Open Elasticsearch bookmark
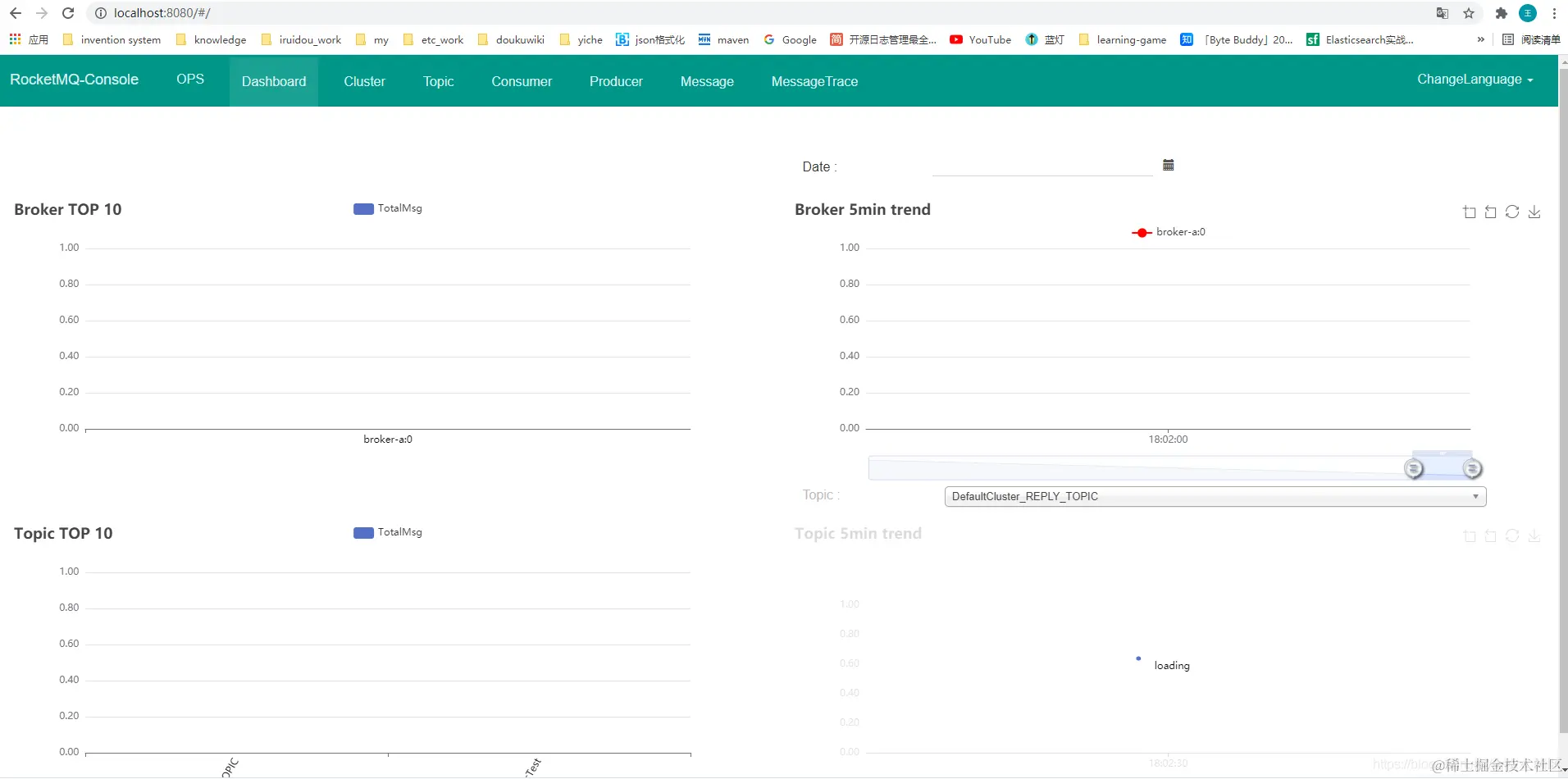 [x=1360, y=39]
